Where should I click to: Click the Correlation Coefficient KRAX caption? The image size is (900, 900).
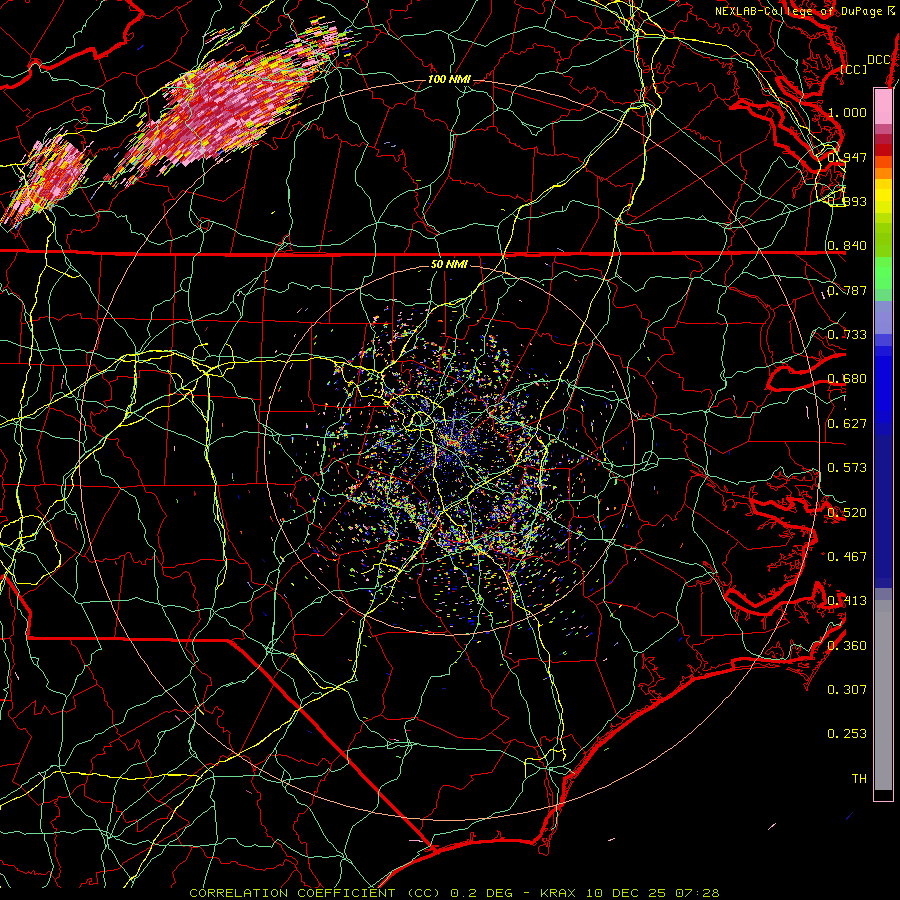point(454,893)
